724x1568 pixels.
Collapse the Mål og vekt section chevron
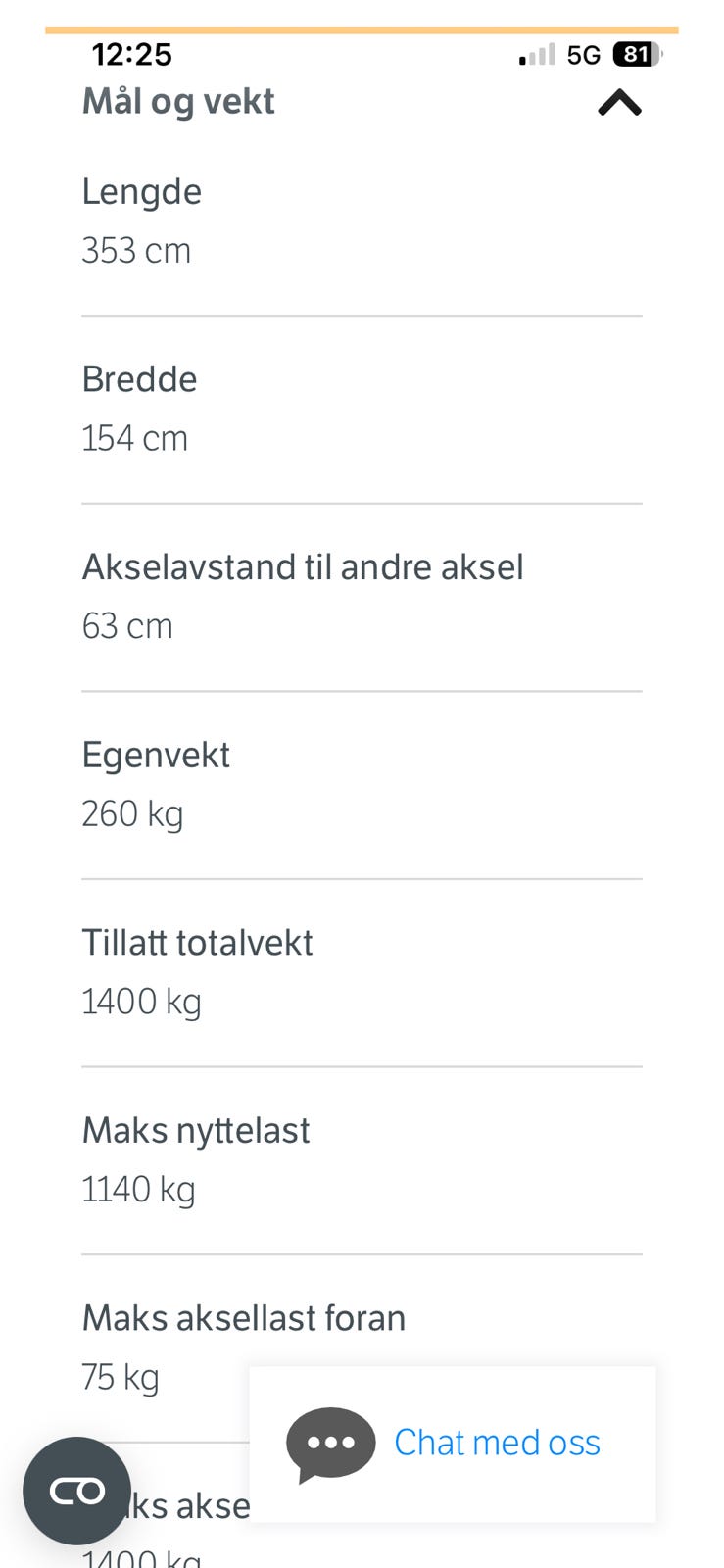[619, 103]
